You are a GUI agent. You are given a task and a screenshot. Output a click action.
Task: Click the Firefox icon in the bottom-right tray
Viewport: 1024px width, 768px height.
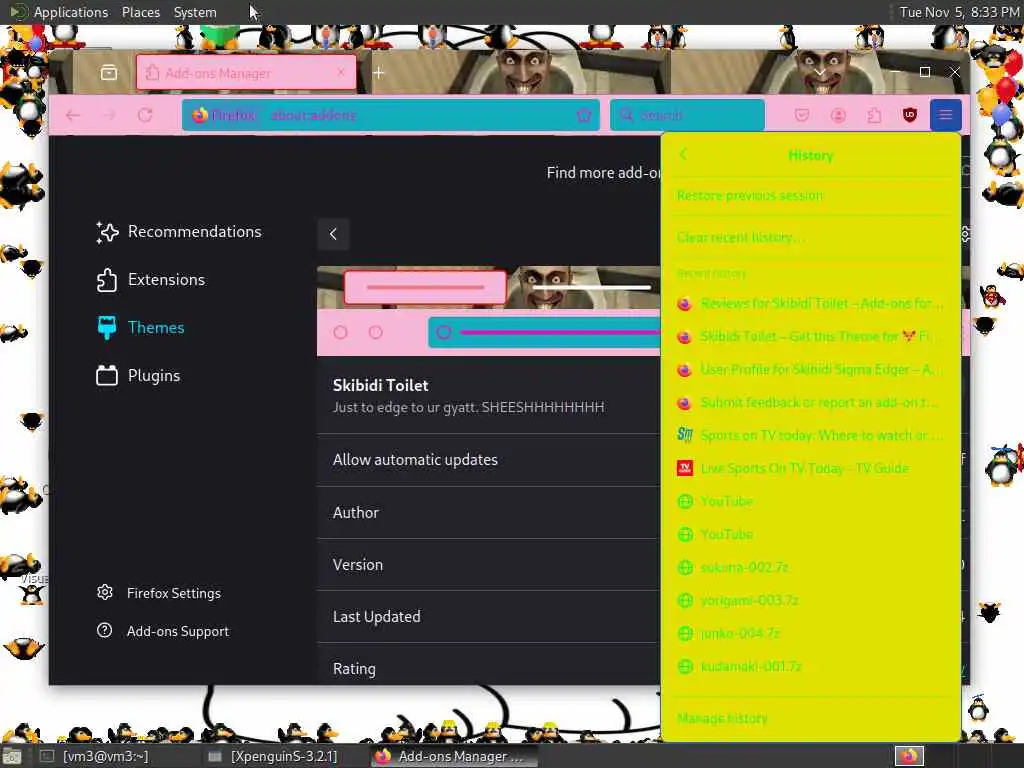click(909, 756)
